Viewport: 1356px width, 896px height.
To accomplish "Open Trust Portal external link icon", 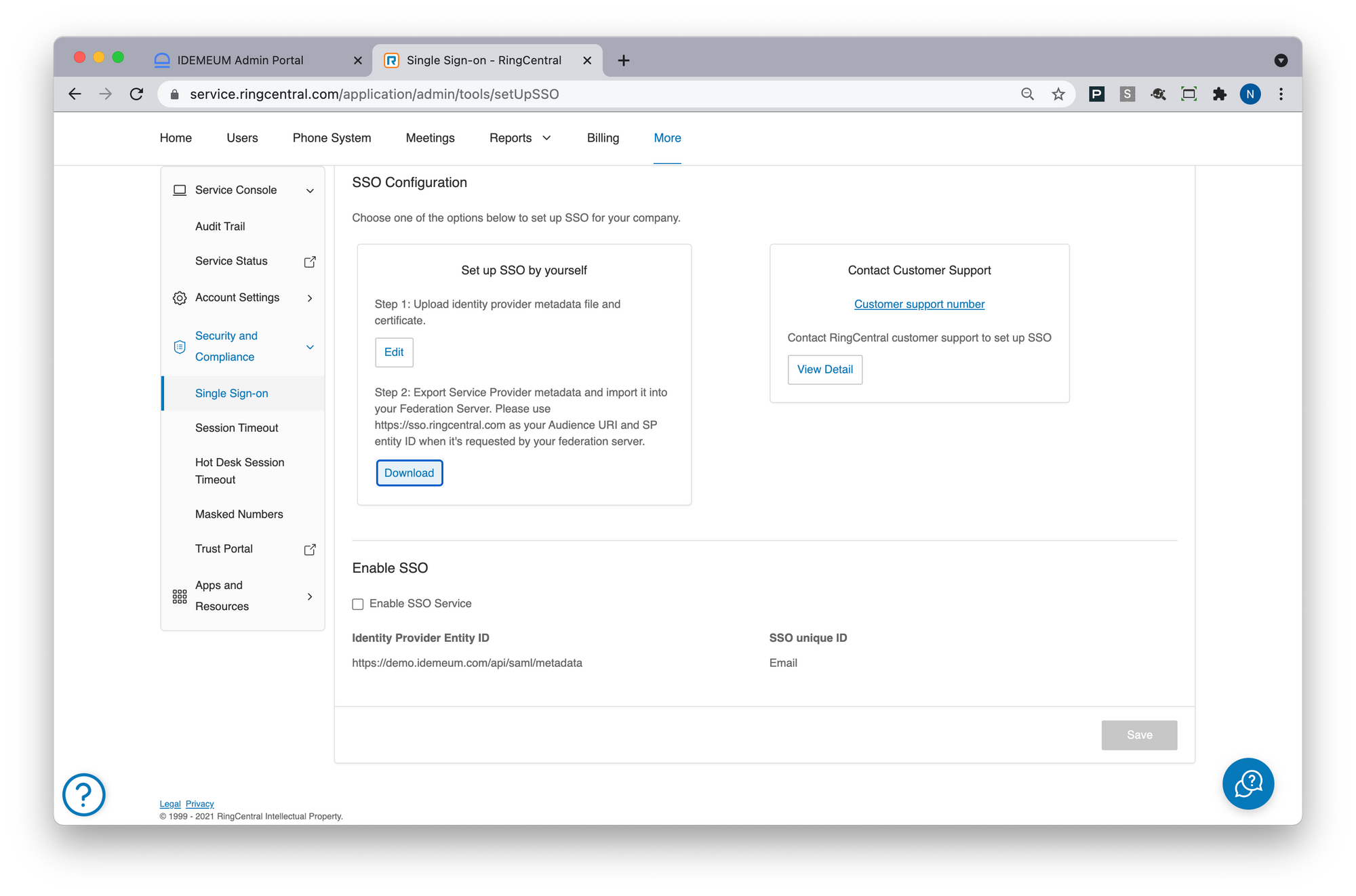I will click(310, 550).
